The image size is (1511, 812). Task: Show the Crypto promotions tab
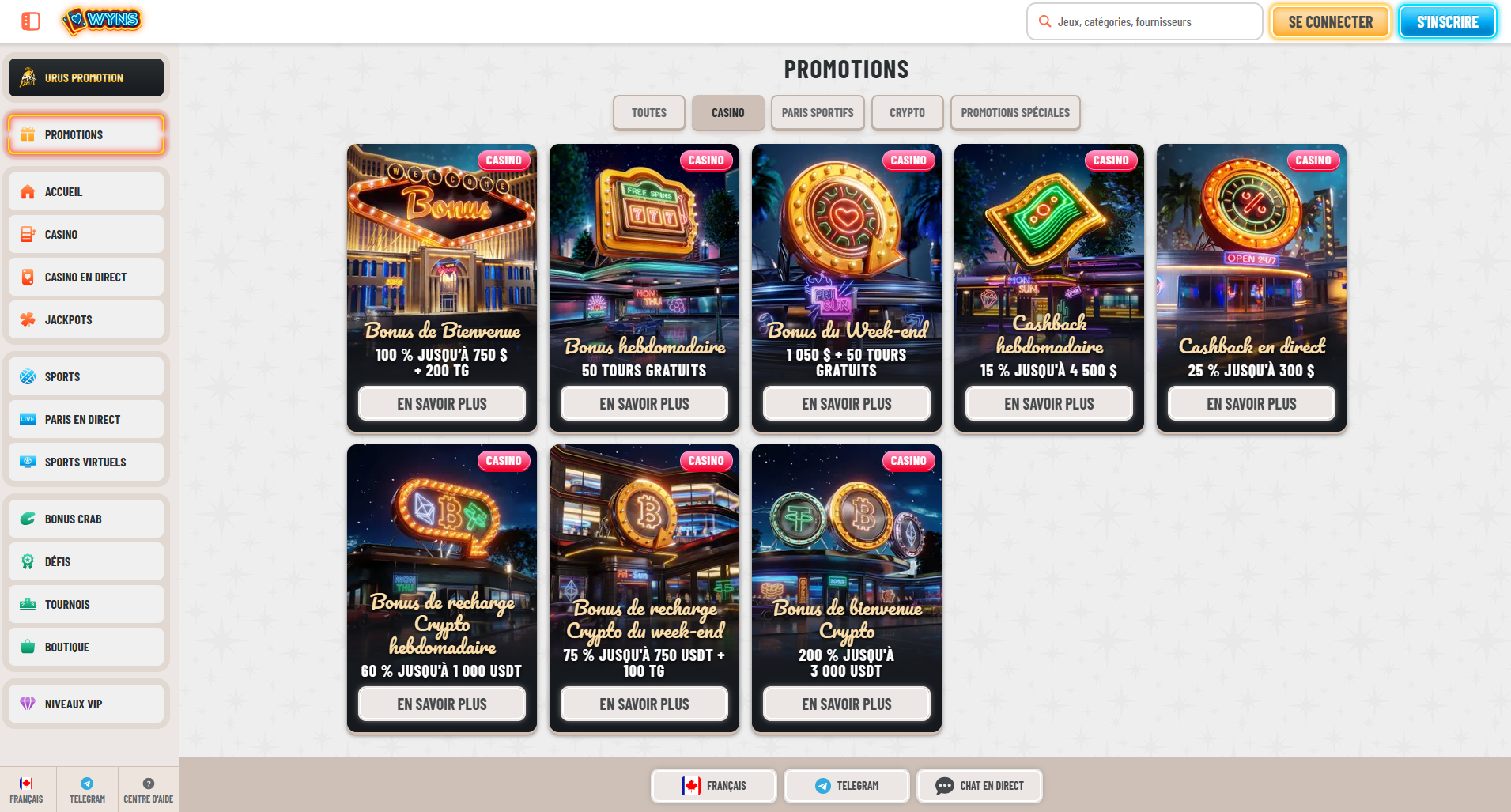tap(907, 113)
